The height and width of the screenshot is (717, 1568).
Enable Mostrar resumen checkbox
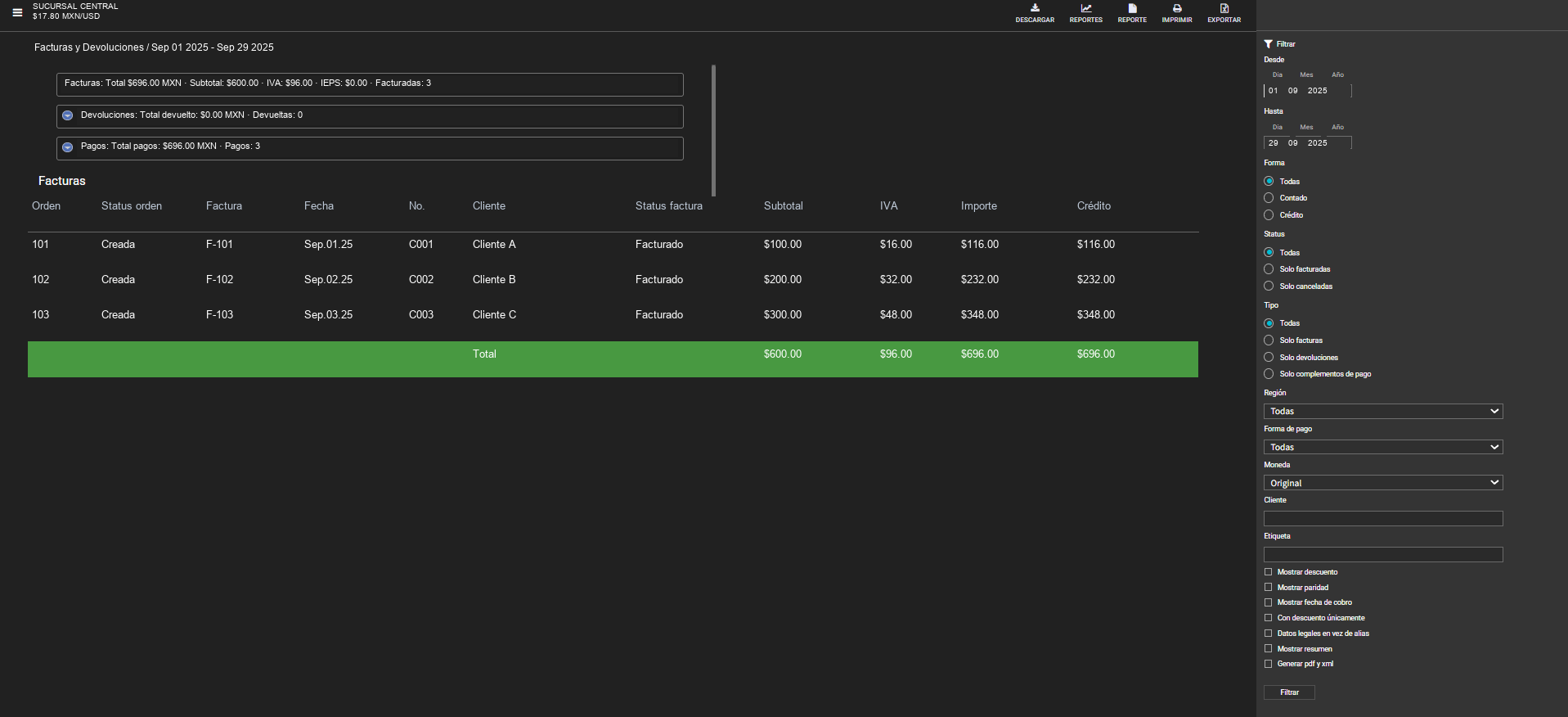[1269, 649]
